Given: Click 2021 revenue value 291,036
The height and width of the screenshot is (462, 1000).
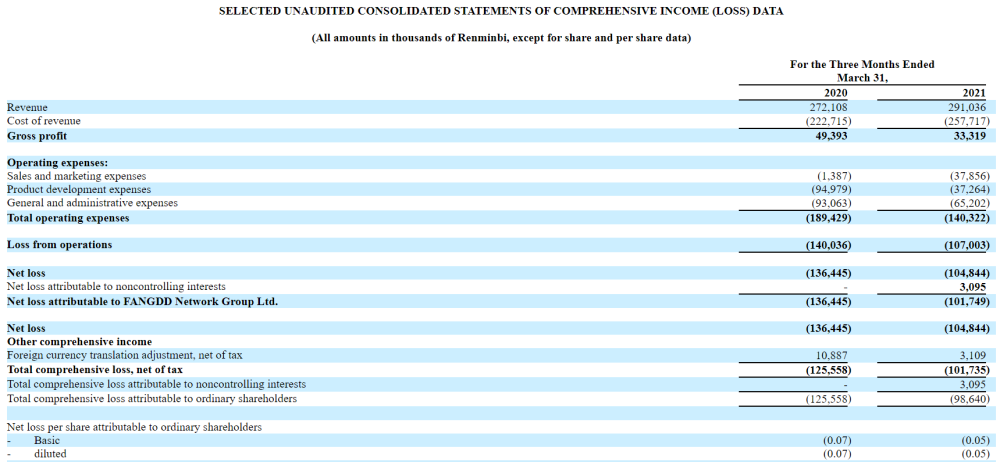Looking at the screenshot, I should 967,107.
